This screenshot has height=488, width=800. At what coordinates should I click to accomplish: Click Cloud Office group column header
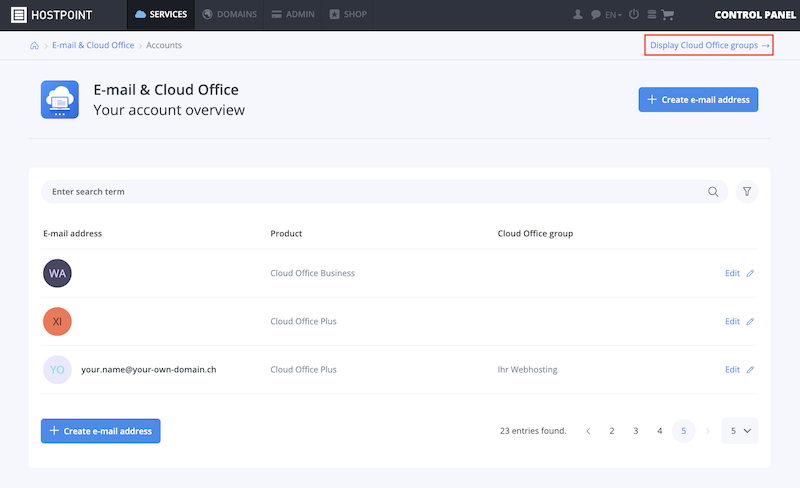[x=535, y=233]
